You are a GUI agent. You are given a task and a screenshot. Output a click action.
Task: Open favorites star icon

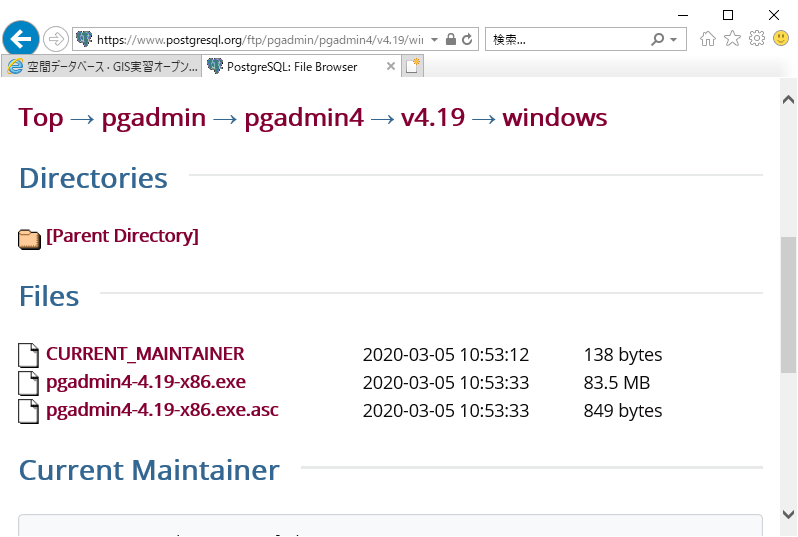732,39
